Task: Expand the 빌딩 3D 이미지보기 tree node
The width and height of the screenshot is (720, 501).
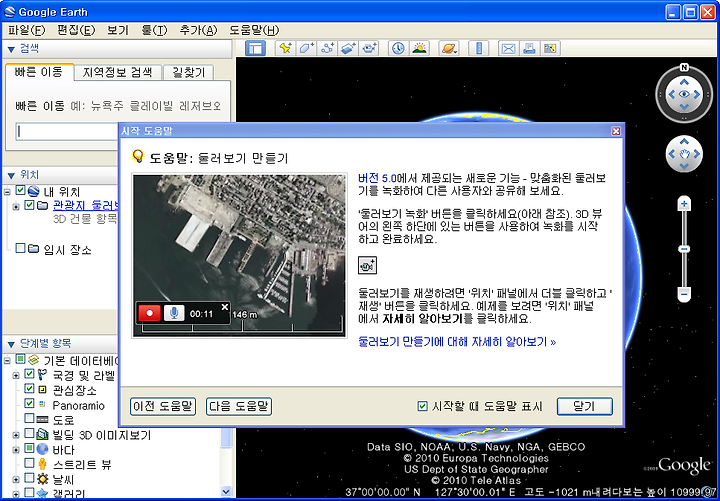Action: 16,435
